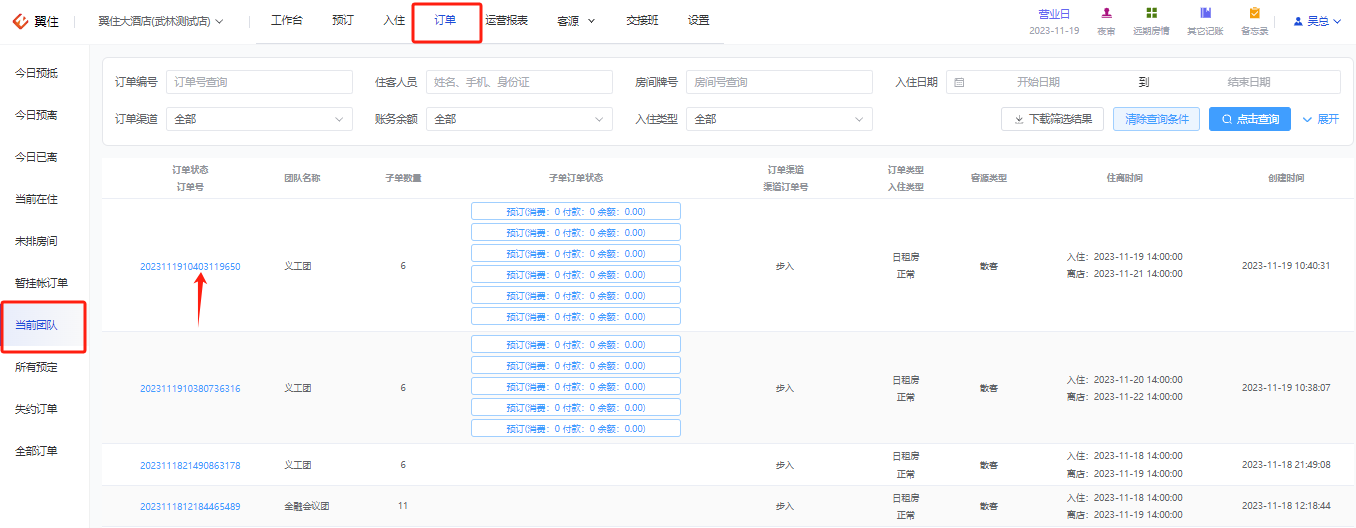Select 全部订单 in sidebar
The height and width of the screenshot is (528, 1356).
click(x=36, y=451)
